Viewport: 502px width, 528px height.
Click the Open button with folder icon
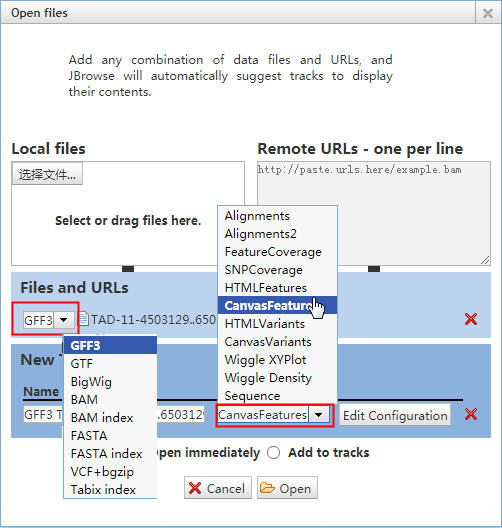coord(287,488)
